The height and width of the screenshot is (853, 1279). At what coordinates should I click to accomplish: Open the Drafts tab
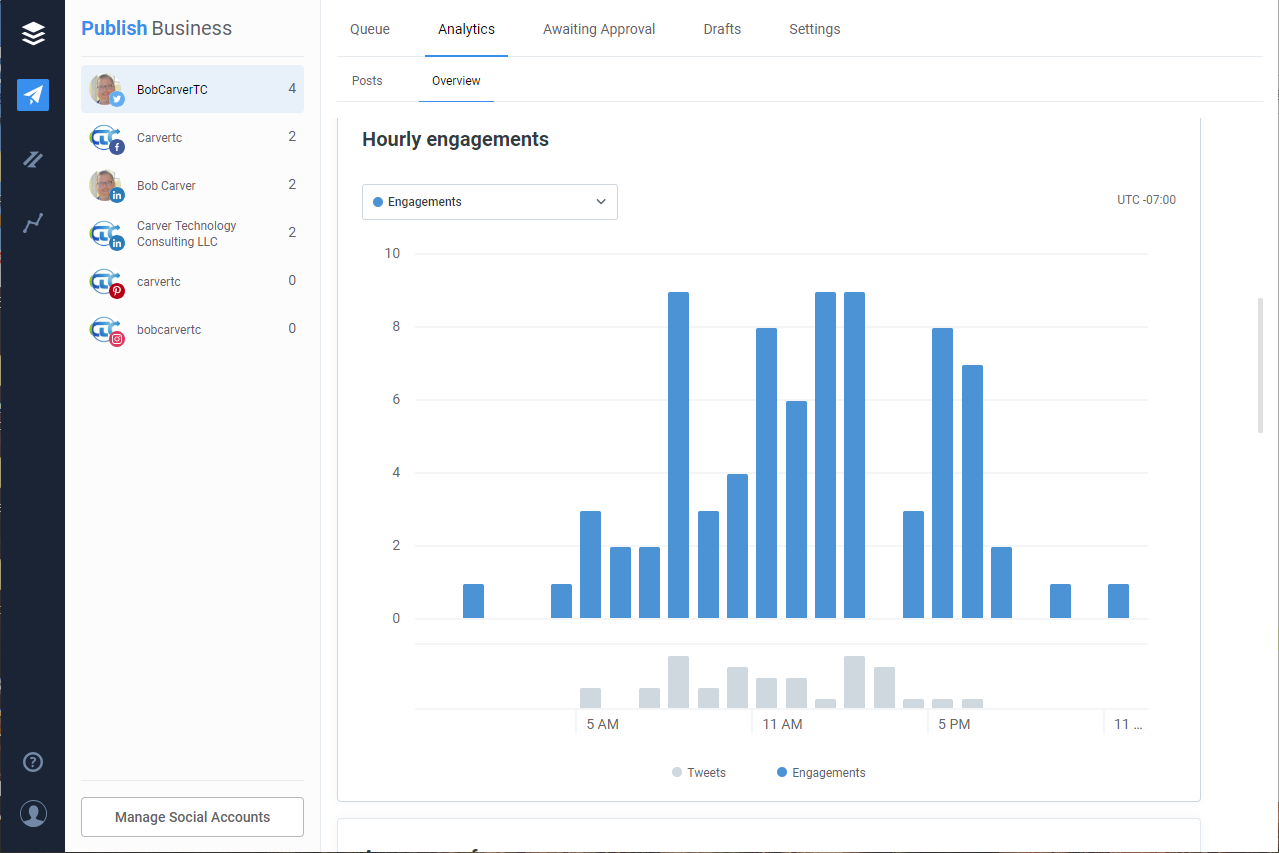click(x=722, y=29)
